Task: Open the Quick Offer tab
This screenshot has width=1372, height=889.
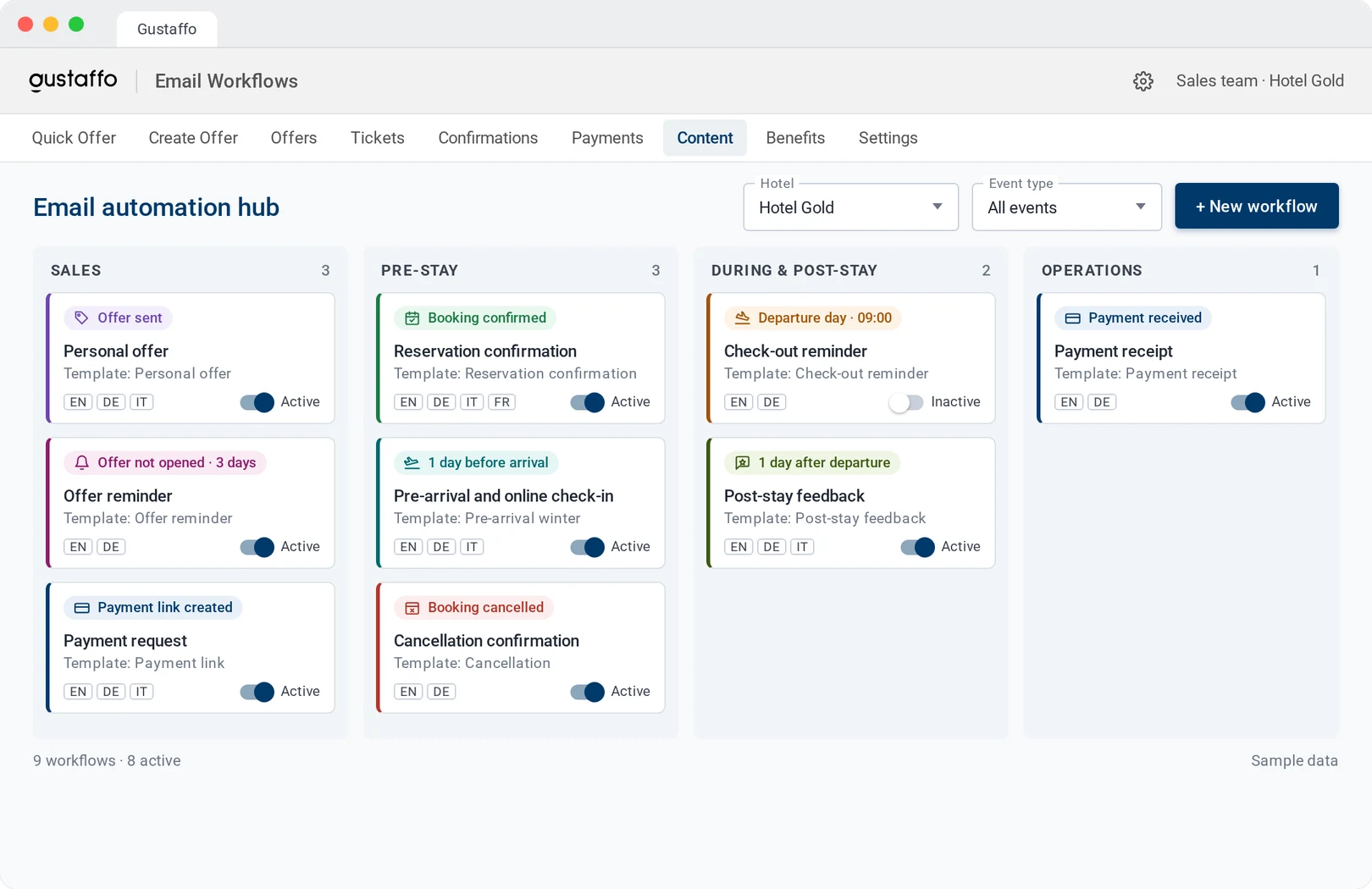Action: coord(74,138)
